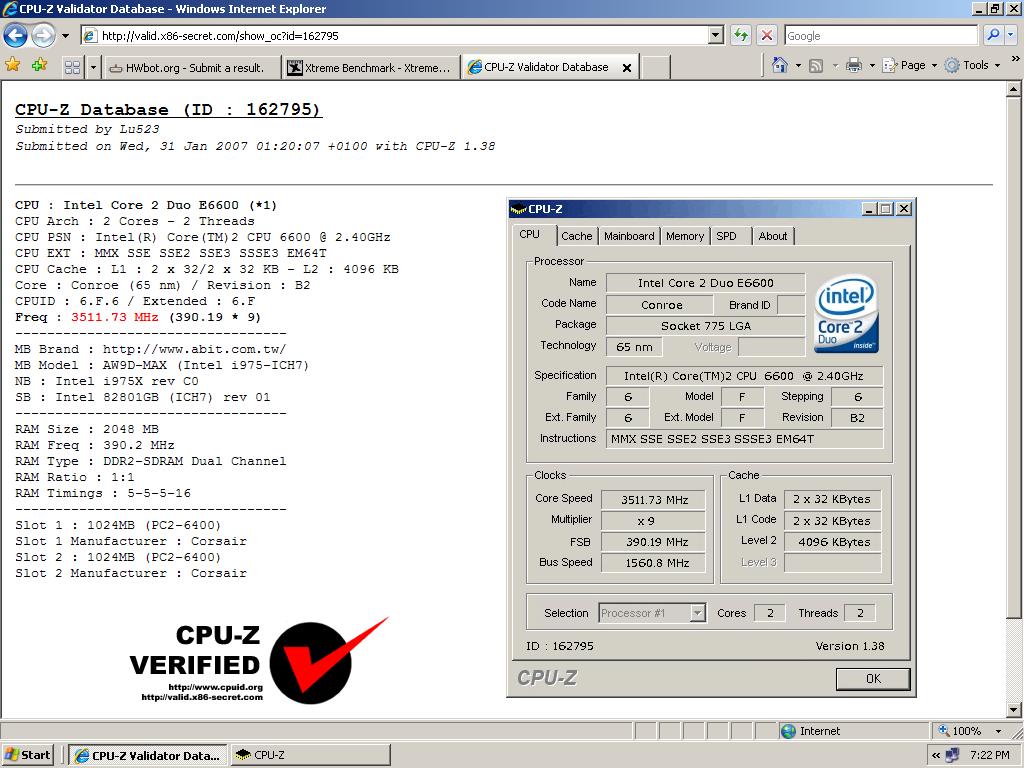
Task: Click the red 3511.73 MHz frequency text
Action: coord(114,317)
